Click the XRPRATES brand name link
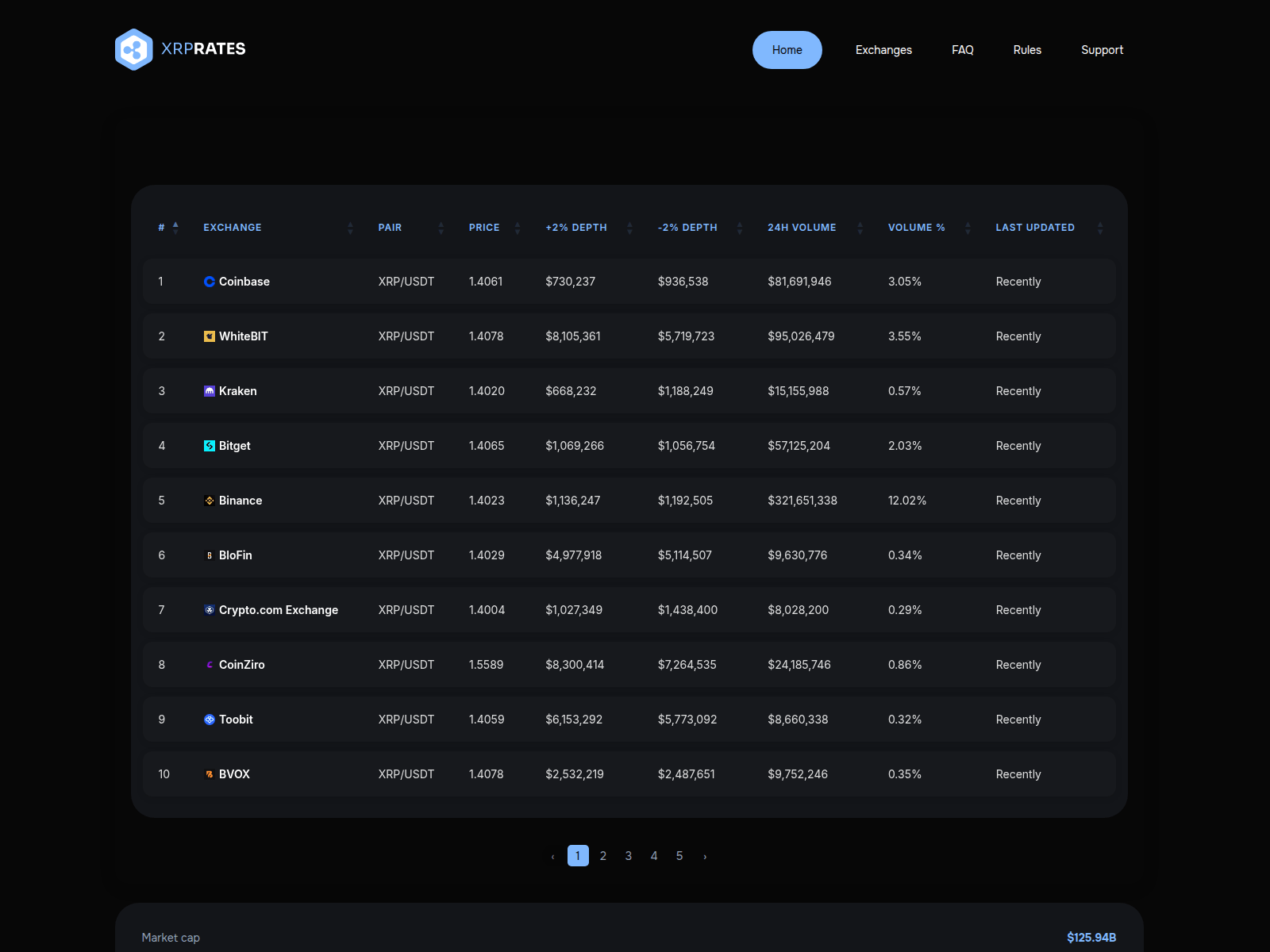This screenshot has height=952, width=1270. pyautogui.click(x=203, y=48)
